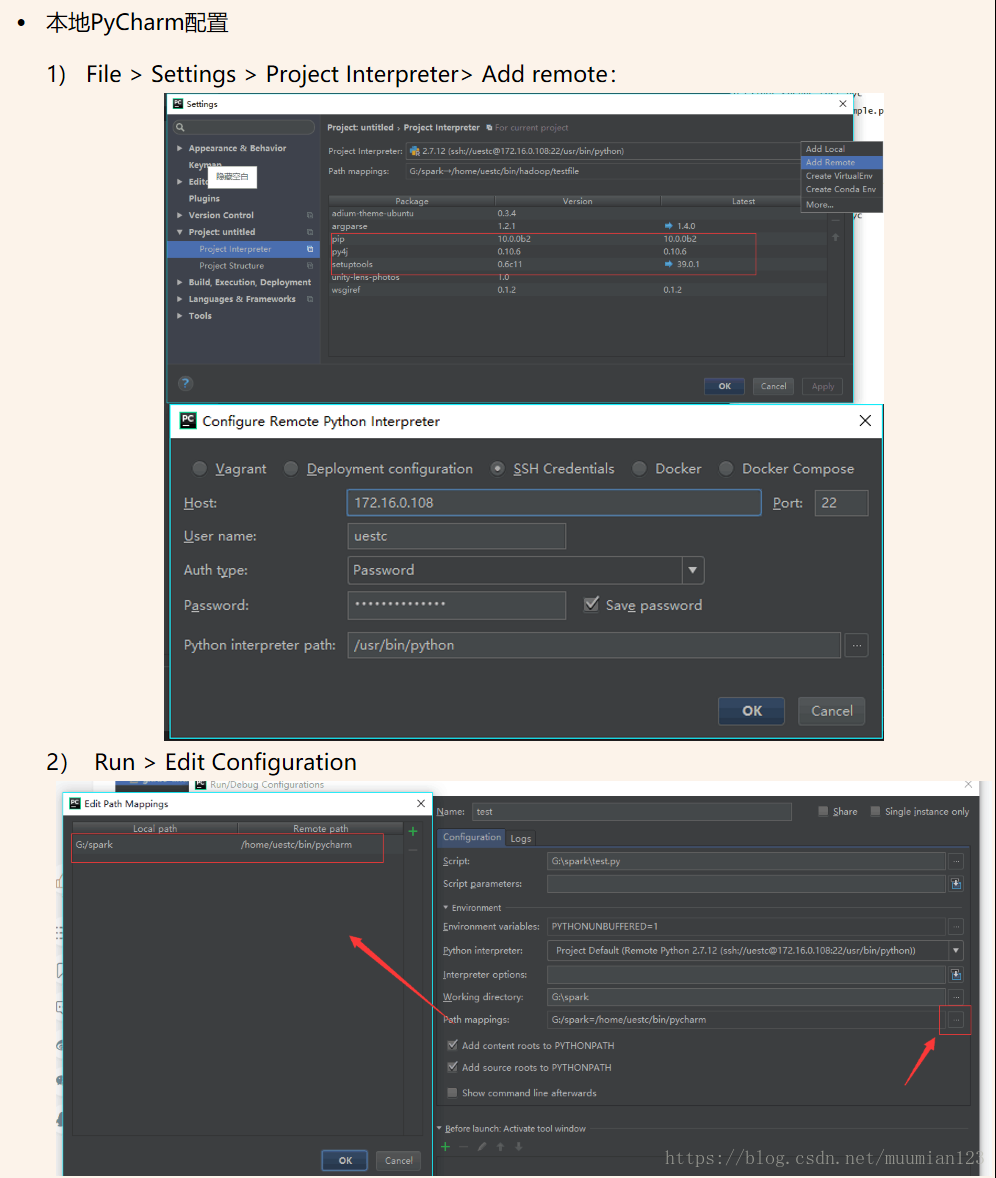Select Create Conda Env menu entry
The height and width of the screenshot is (1178, 996).
point(841,189)
